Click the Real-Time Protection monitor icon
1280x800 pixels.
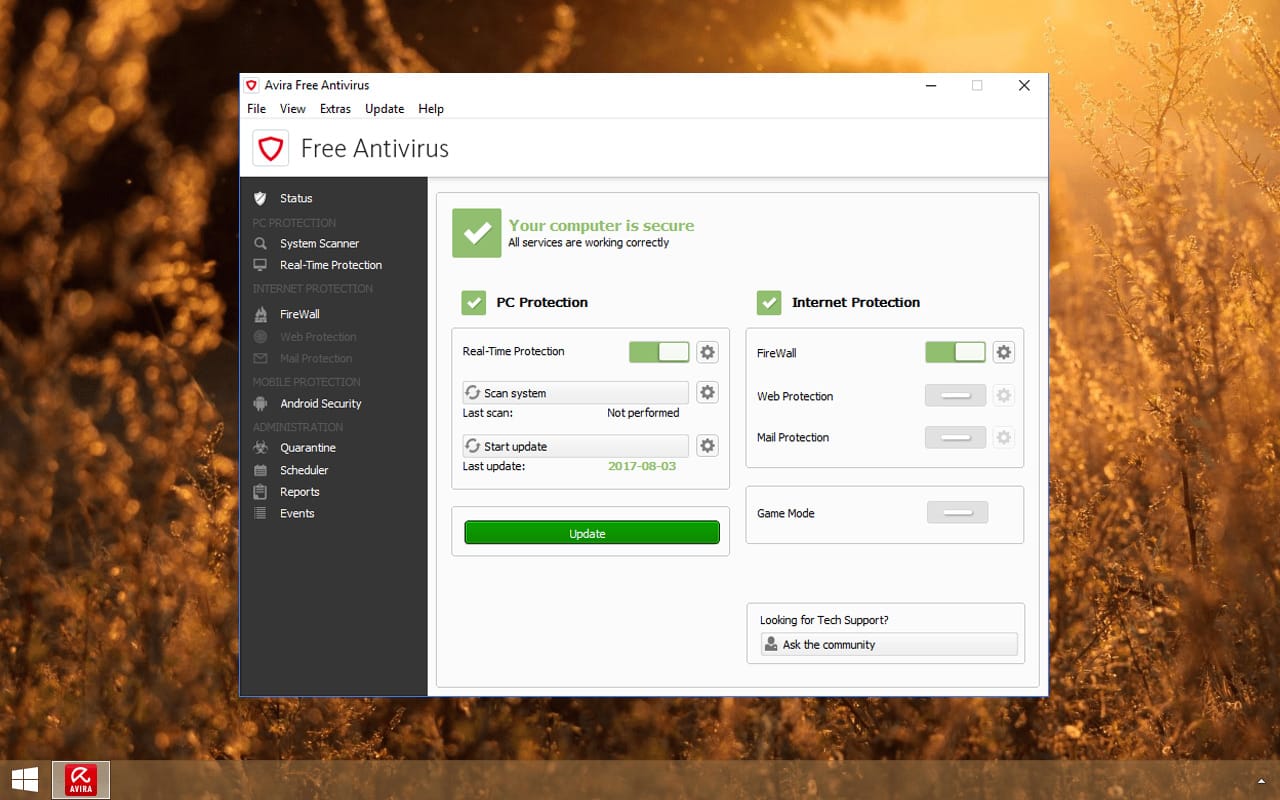tap(260, 265)
